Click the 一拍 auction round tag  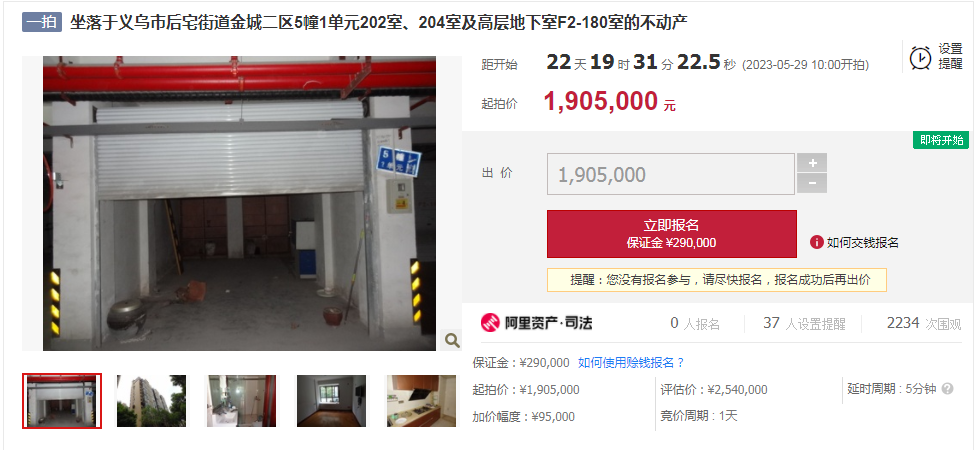(x=42, y=22)
